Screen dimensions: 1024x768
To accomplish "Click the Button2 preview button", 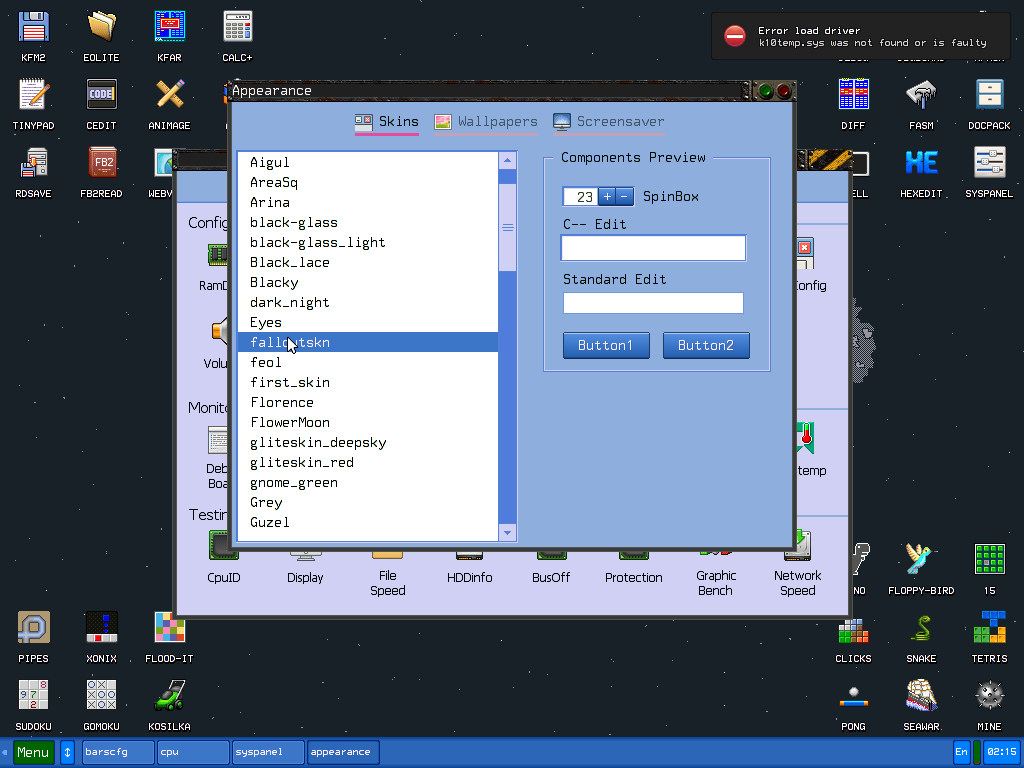I will [706, 345].
